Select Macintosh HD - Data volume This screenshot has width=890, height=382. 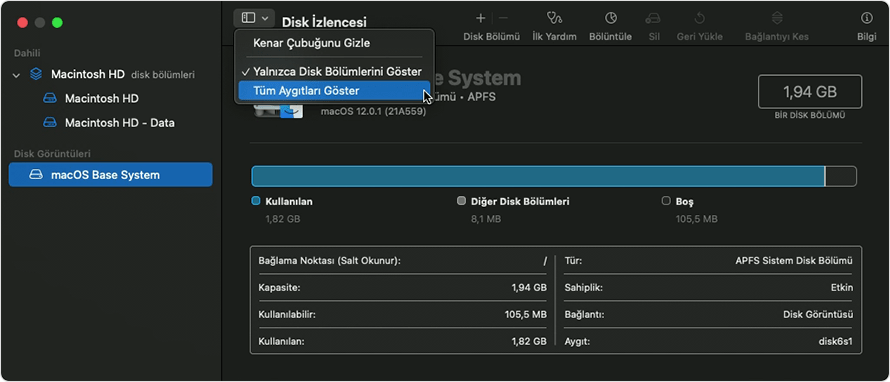[111, 123]
